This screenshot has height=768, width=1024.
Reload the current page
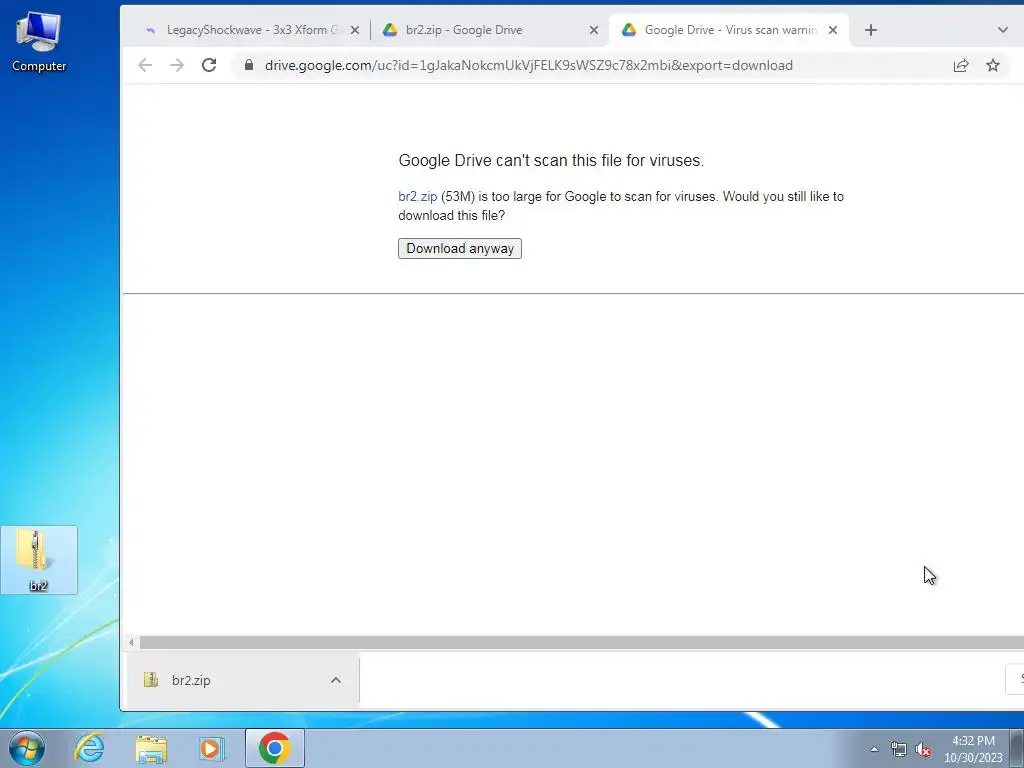[x=209, y=65]
